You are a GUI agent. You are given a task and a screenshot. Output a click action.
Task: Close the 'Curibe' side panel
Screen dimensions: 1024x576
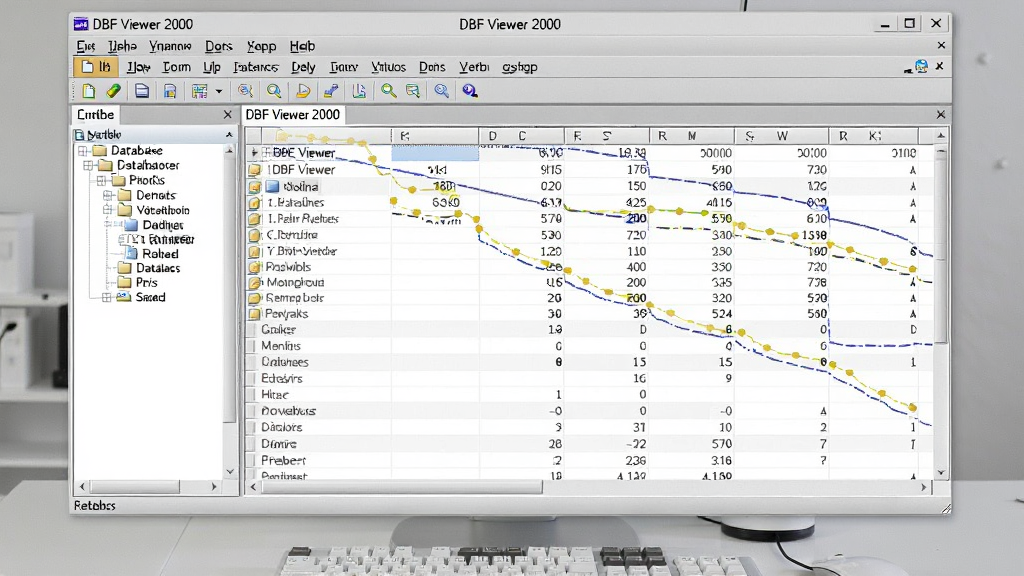click(x=227, y=114)
